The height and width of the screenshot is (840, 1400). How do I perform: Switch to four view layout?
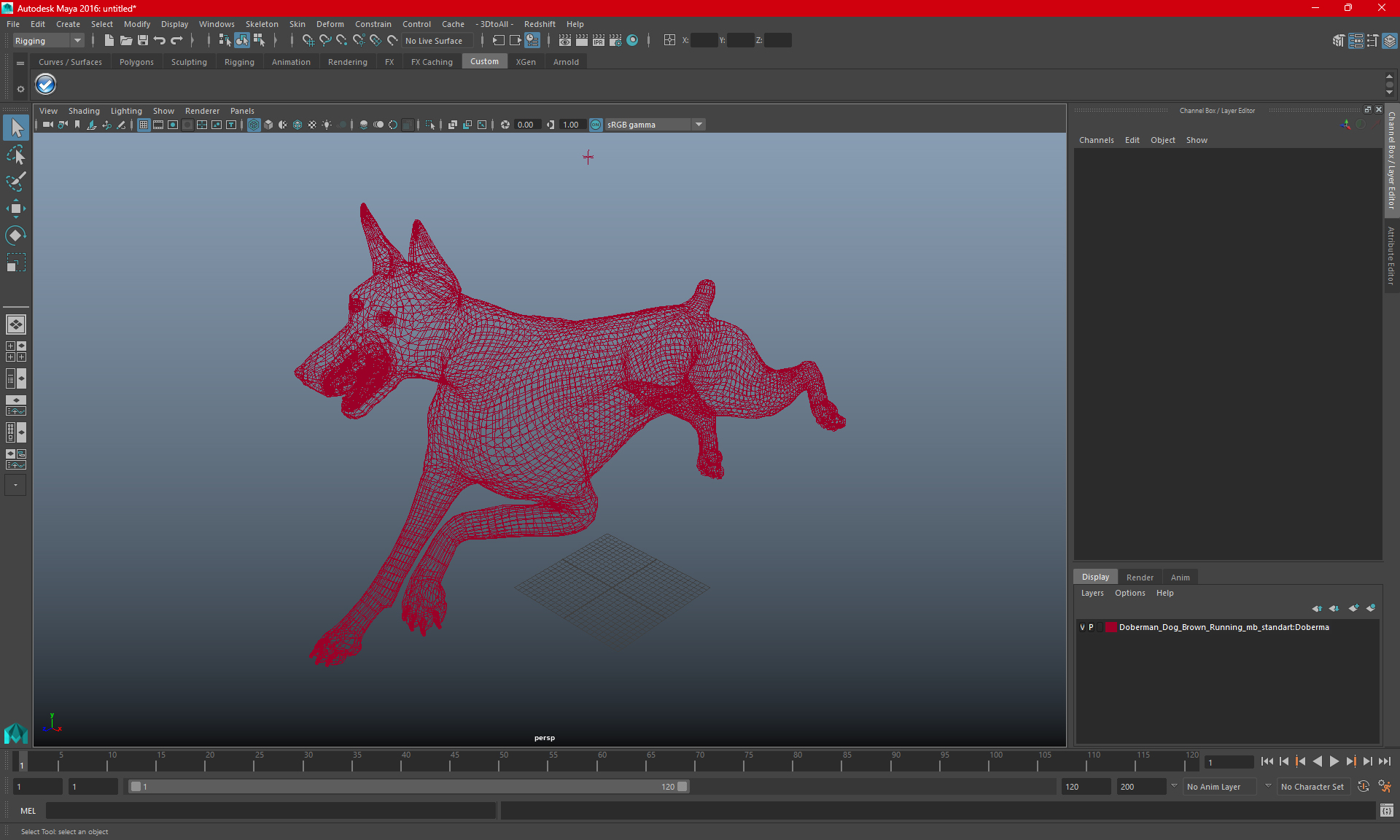click(16, 351)
